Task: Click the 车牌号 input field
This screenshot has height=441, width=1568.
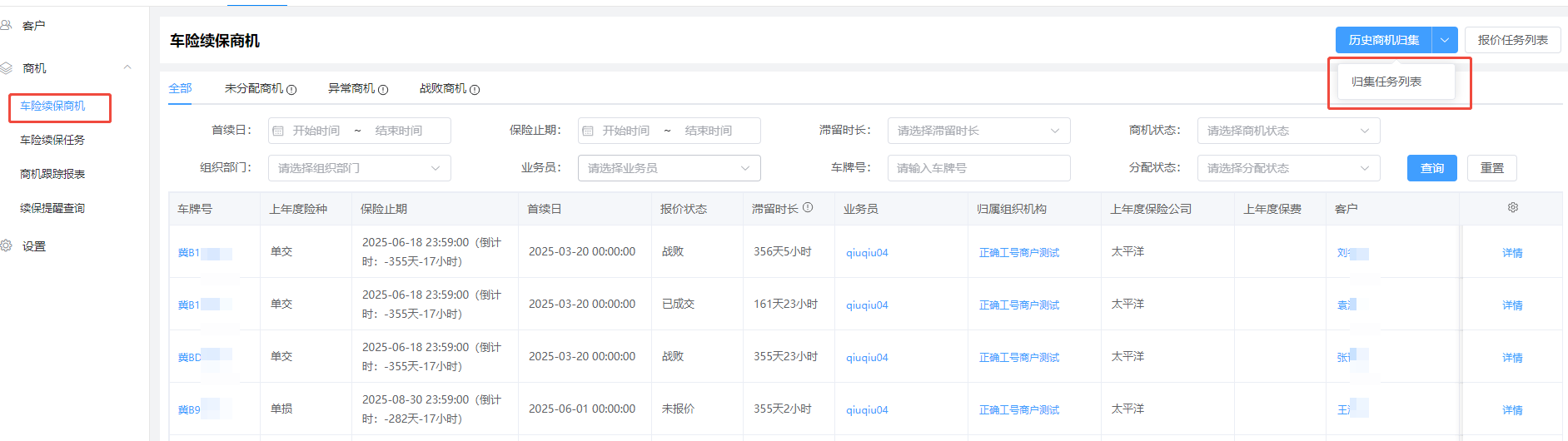Action: pyautogui.click(x=978, y=168)
